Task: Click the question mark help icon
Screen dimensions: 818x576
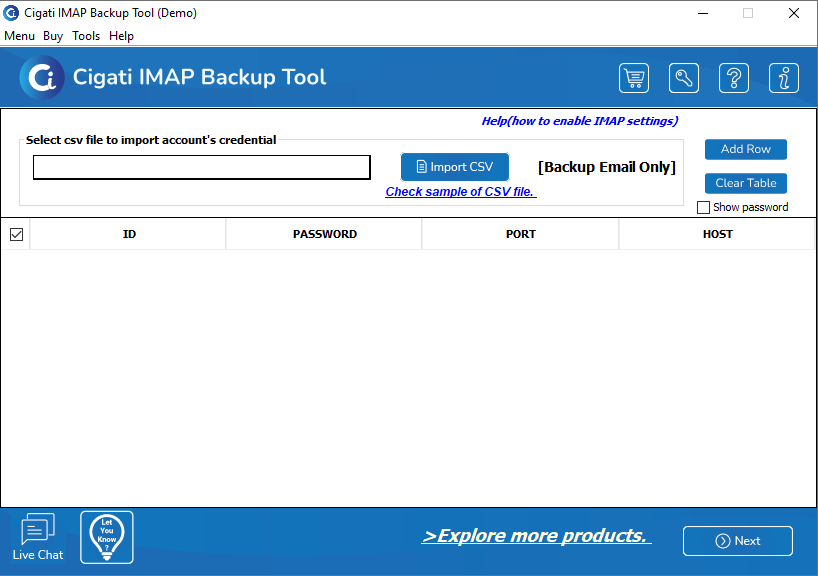Action: (734, 78)
